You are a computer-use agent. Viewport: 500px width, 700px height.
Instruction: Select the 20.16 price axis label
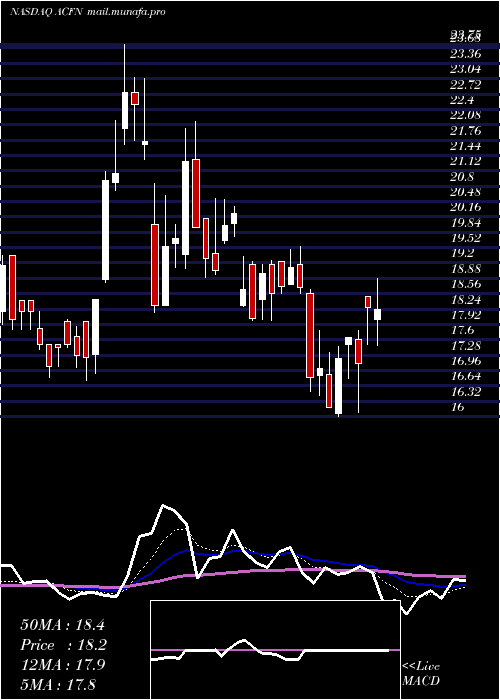point(466,207)
